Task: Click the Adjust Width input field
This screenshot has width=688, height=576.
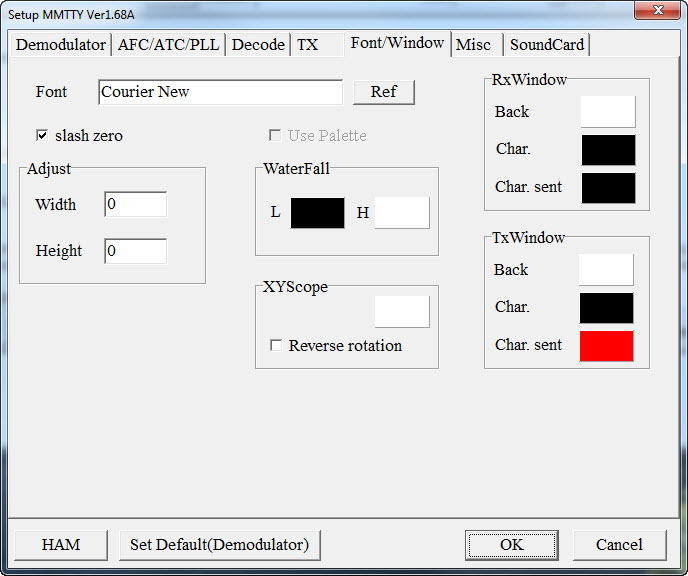Action: tap(135, 204)
